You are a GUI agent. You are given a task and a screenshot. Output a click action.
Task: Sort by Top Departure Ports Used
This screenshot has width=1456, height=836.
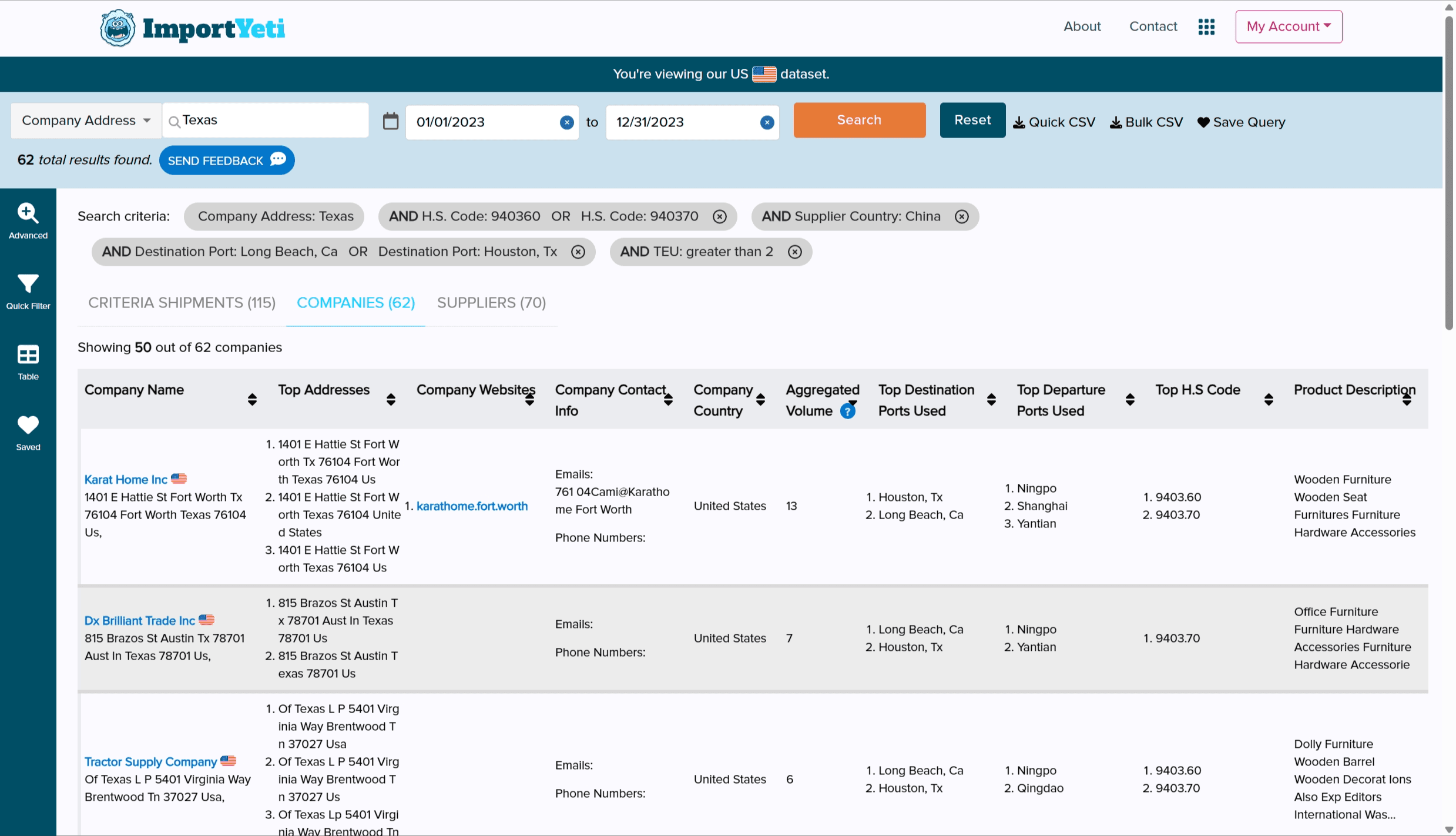click(x=1129, y=400)
